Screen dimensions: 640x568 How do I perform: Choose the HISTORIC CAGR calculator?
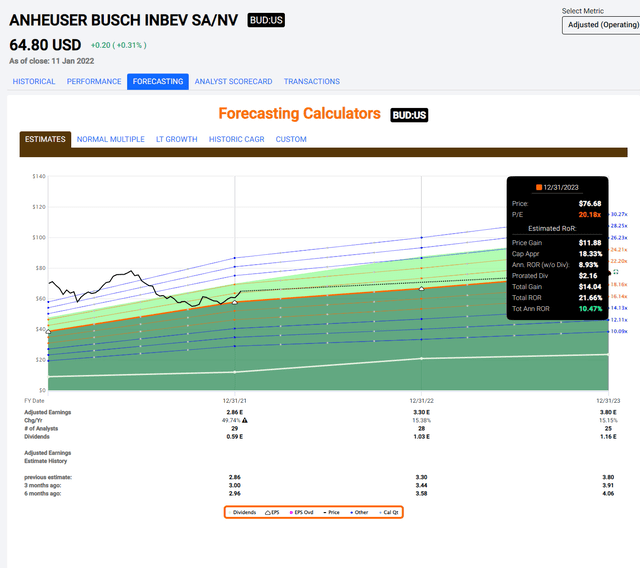pyautogui.click(x=237, y=139)
